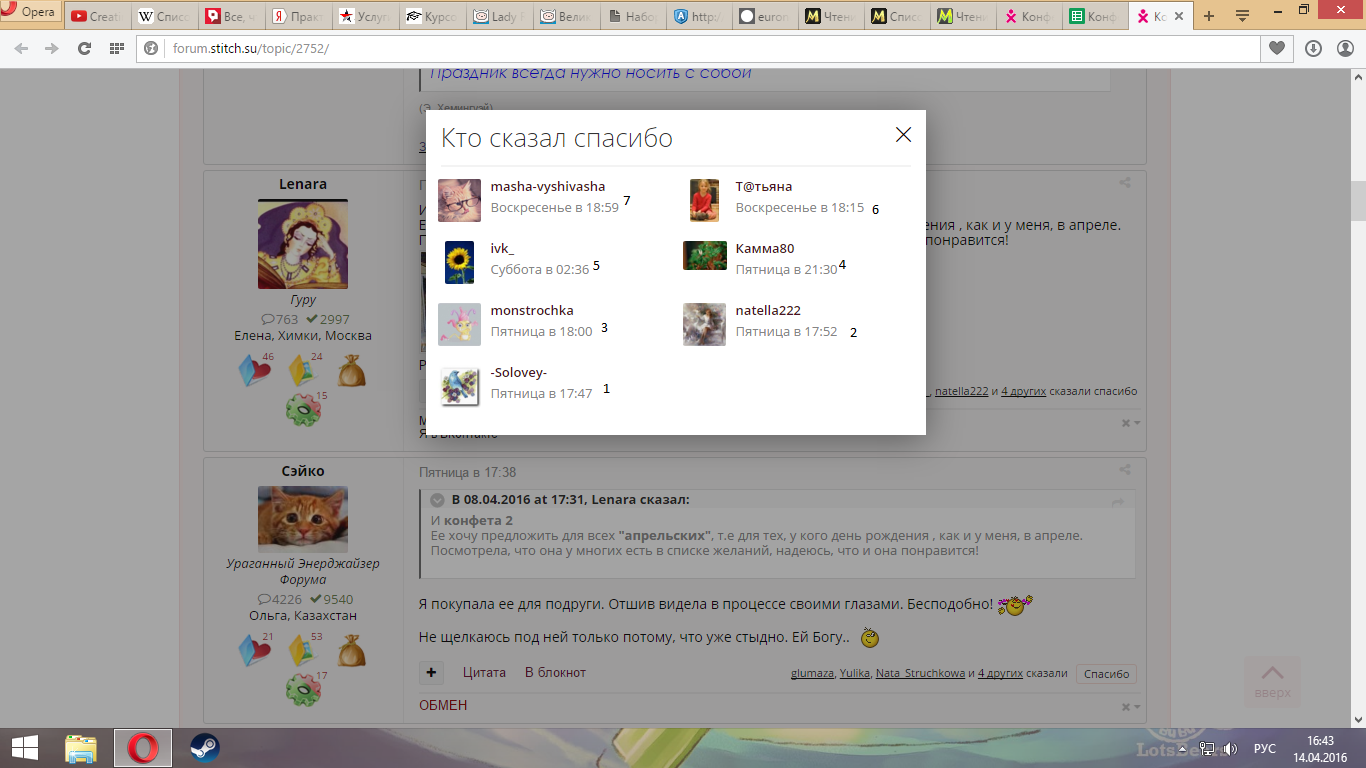Screen dimensions: 1366x768
Task: Reload the current forum page
Action: coord(84,48)
